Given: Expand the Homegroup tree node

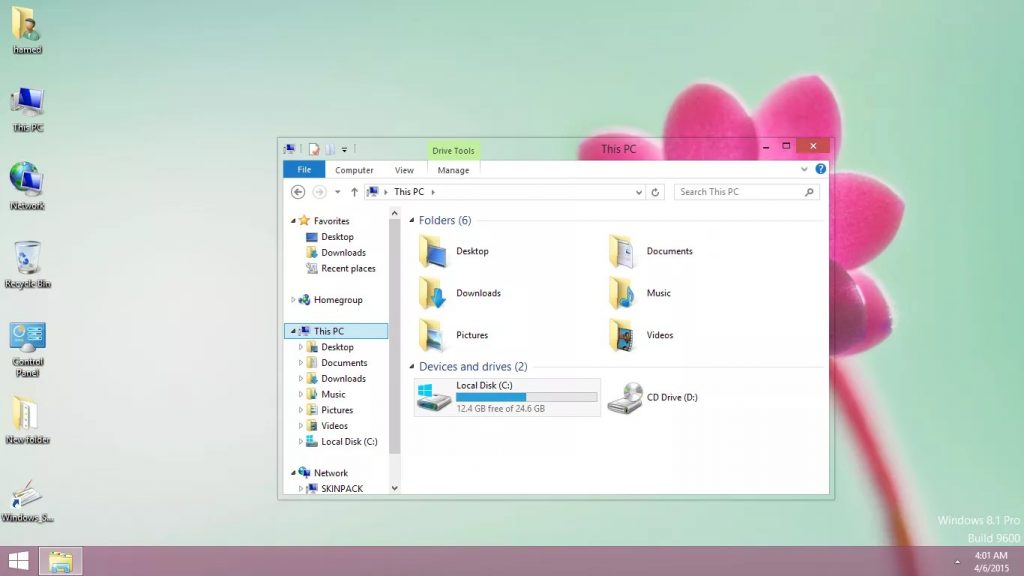Looking at the screenshot, I should (x=293, y=300).
